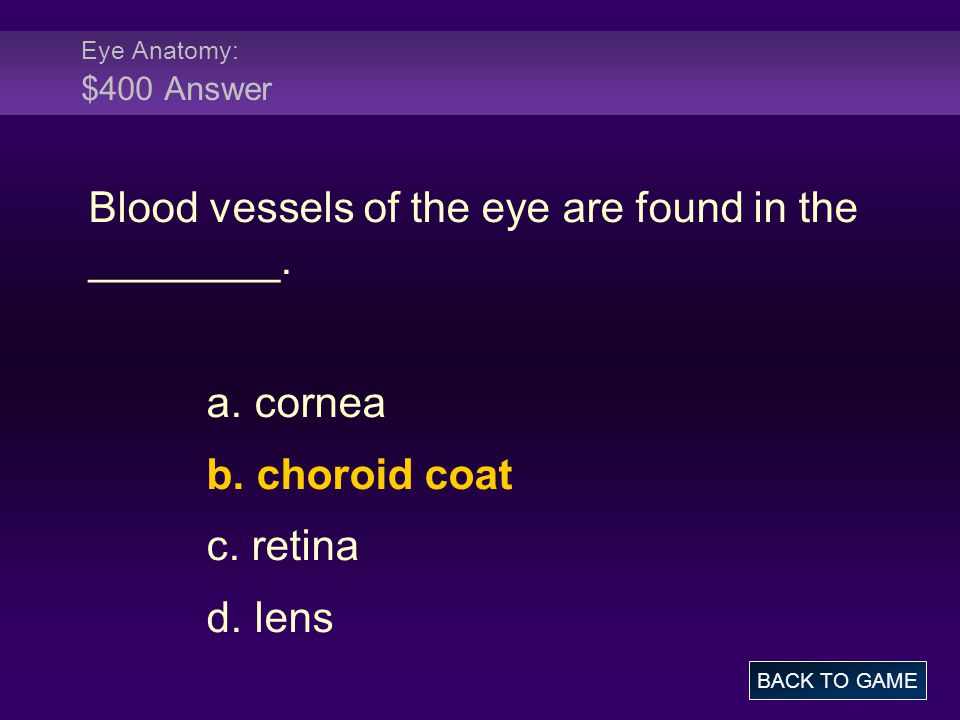Click the word lens in option d
Image resolution: width=960 pixels, height=720 pixels.
click(x=294, y=617)
